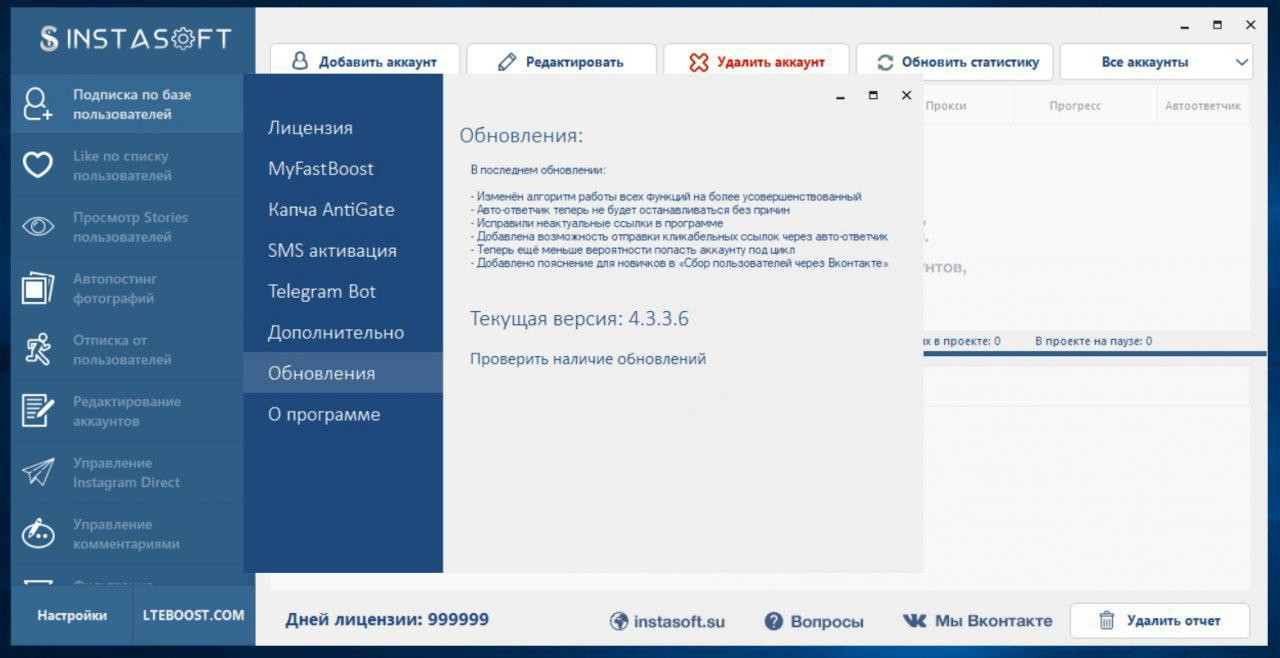Screen dimensions: 1280x658
Task: Click the running man icon for Отписка
Action: tap(38, 350)
